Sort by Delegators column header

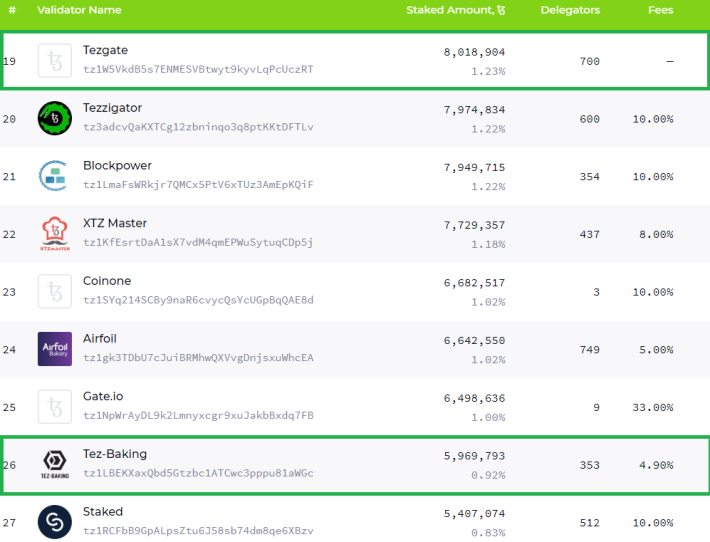570,10
